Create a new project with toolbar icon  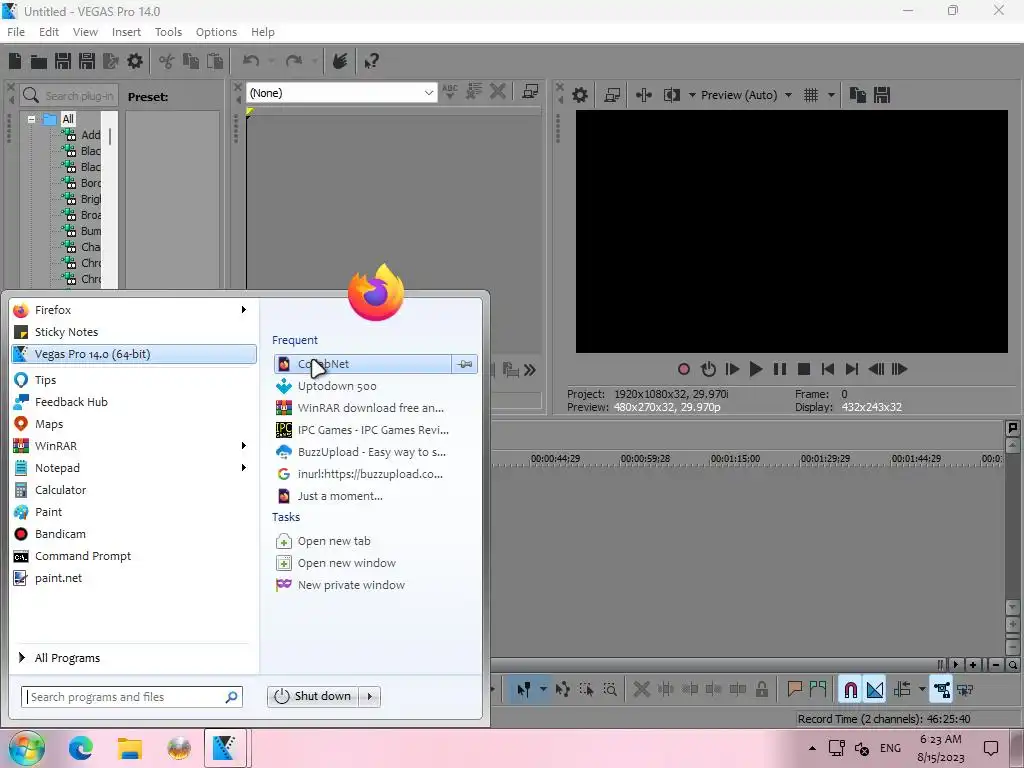[x=15, y=61]
